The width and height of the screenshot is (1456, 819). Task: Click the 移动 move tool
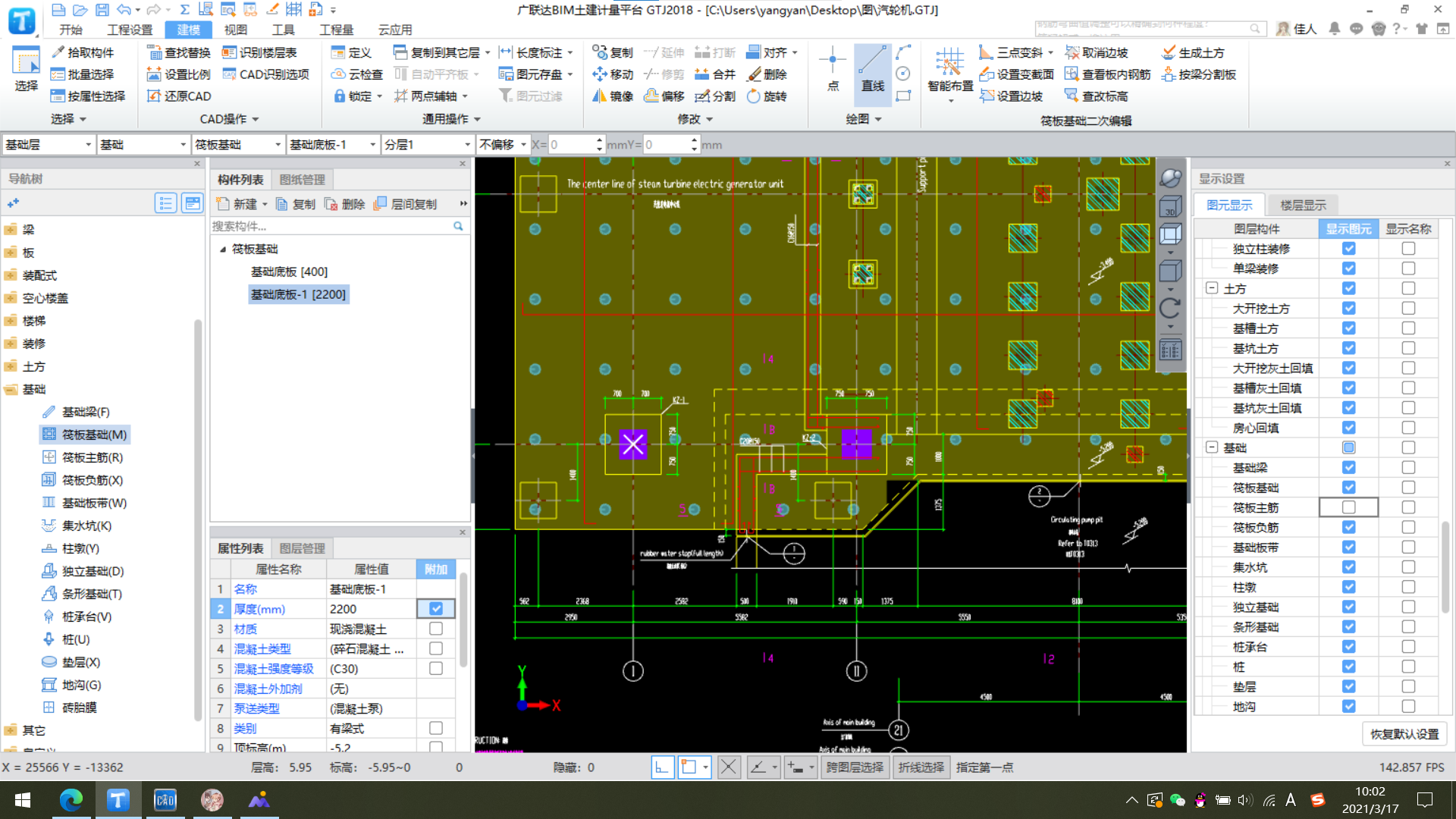click(613, 74)
